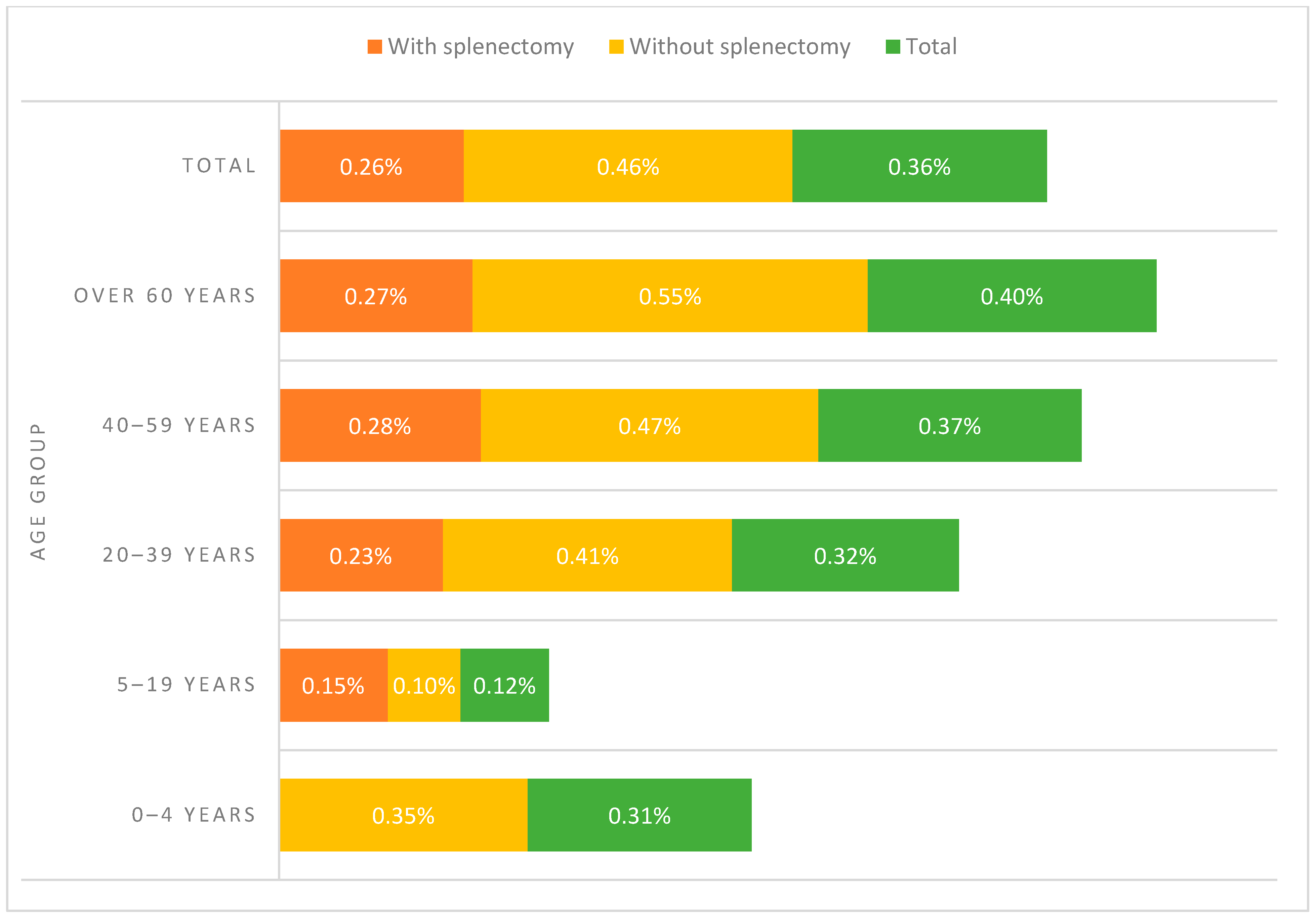The height and width of the screenshot is (918, 1316).
Task: Select the 0.55% bar segment
Action: 669,296
